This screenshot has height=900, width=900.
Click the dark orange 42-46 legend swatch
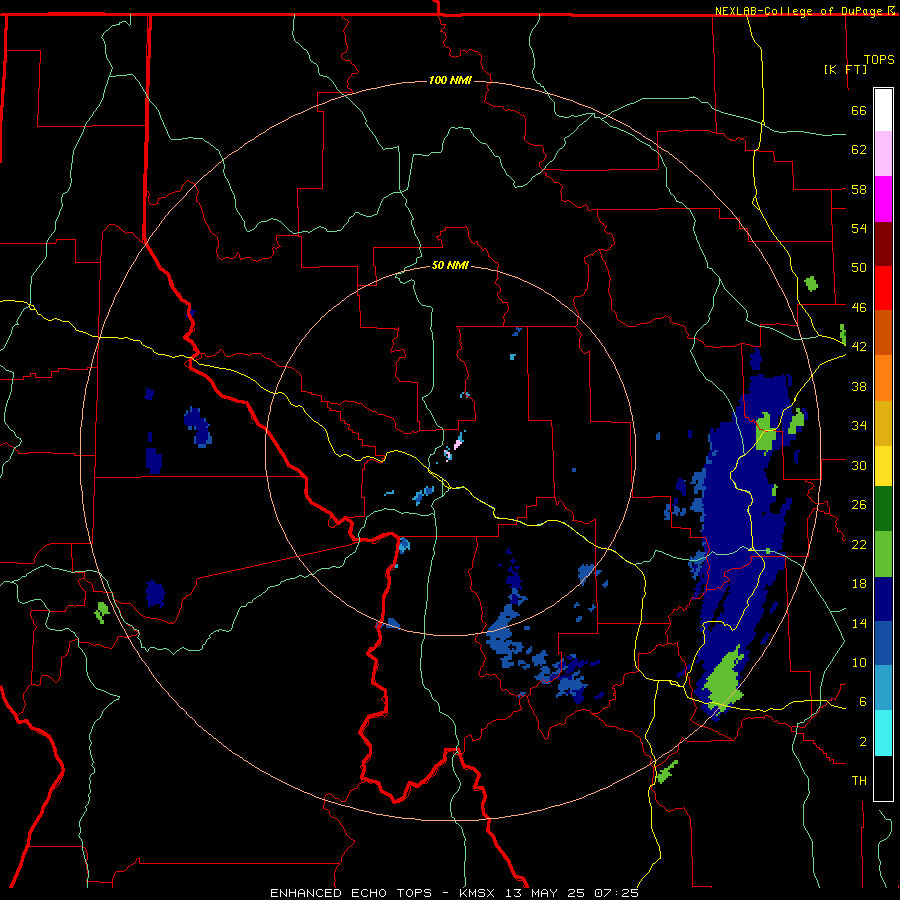[883, 332]
